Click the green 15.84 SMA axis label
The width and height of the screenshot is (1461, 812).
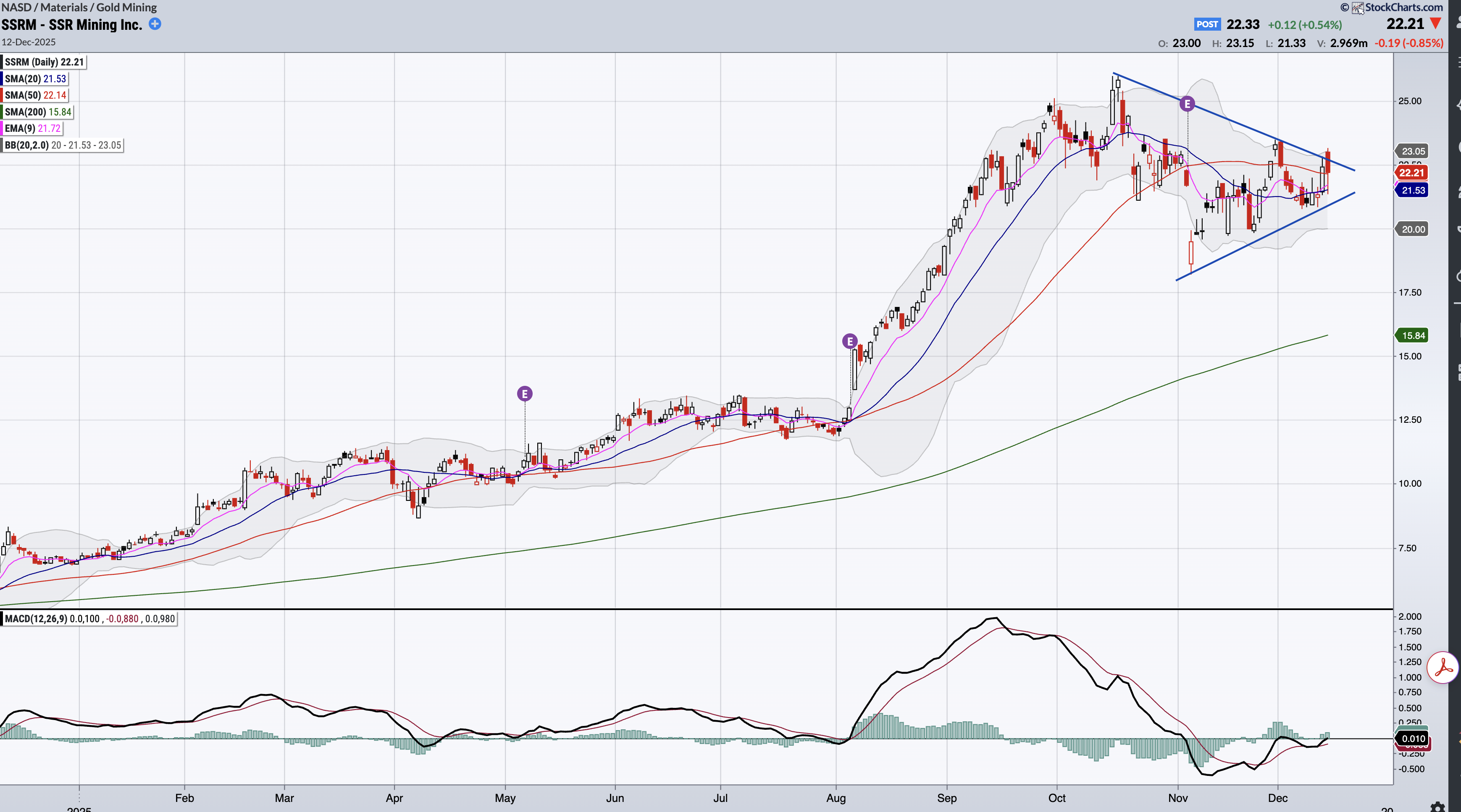[1413, 335]
